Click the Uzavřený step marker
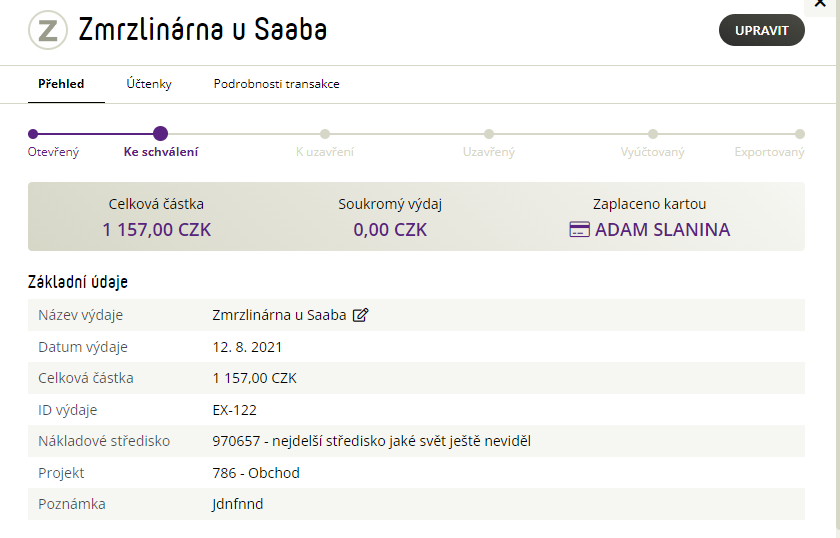 coord(489,134)
